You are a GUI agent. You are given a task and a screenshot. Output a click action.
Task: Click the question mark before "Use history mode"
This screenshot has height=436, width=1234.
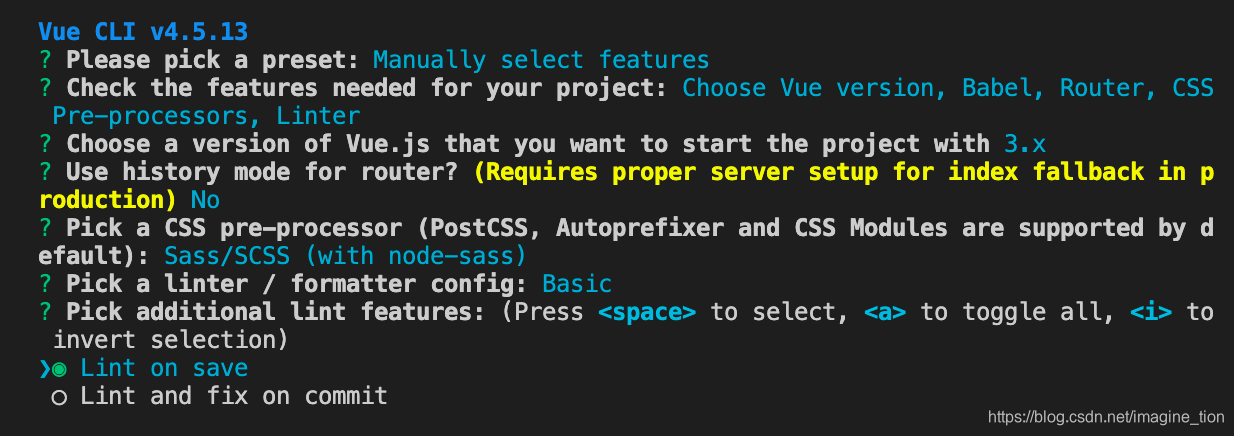coord(45,172)
